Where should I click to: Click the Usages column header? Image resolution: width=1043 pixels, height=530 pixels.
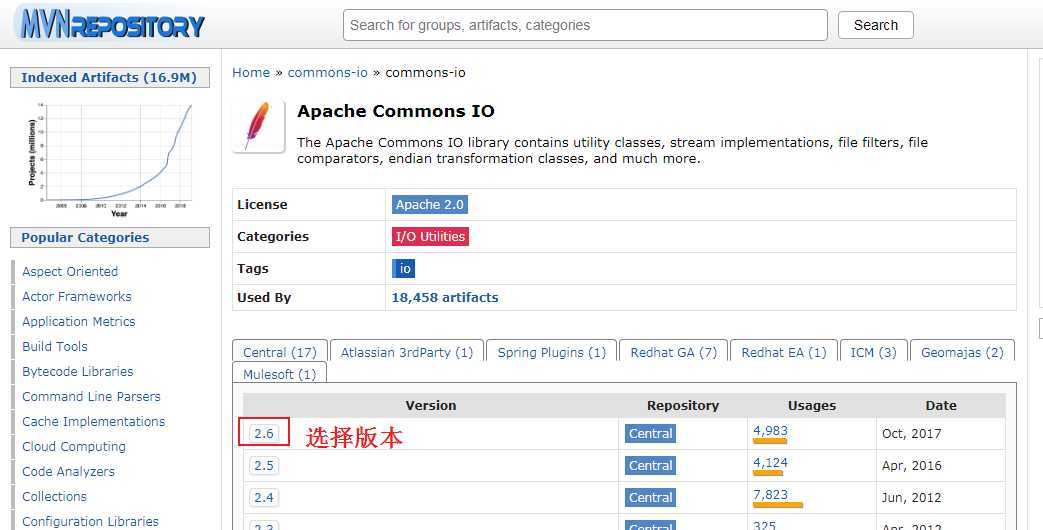tap(812, 406)
